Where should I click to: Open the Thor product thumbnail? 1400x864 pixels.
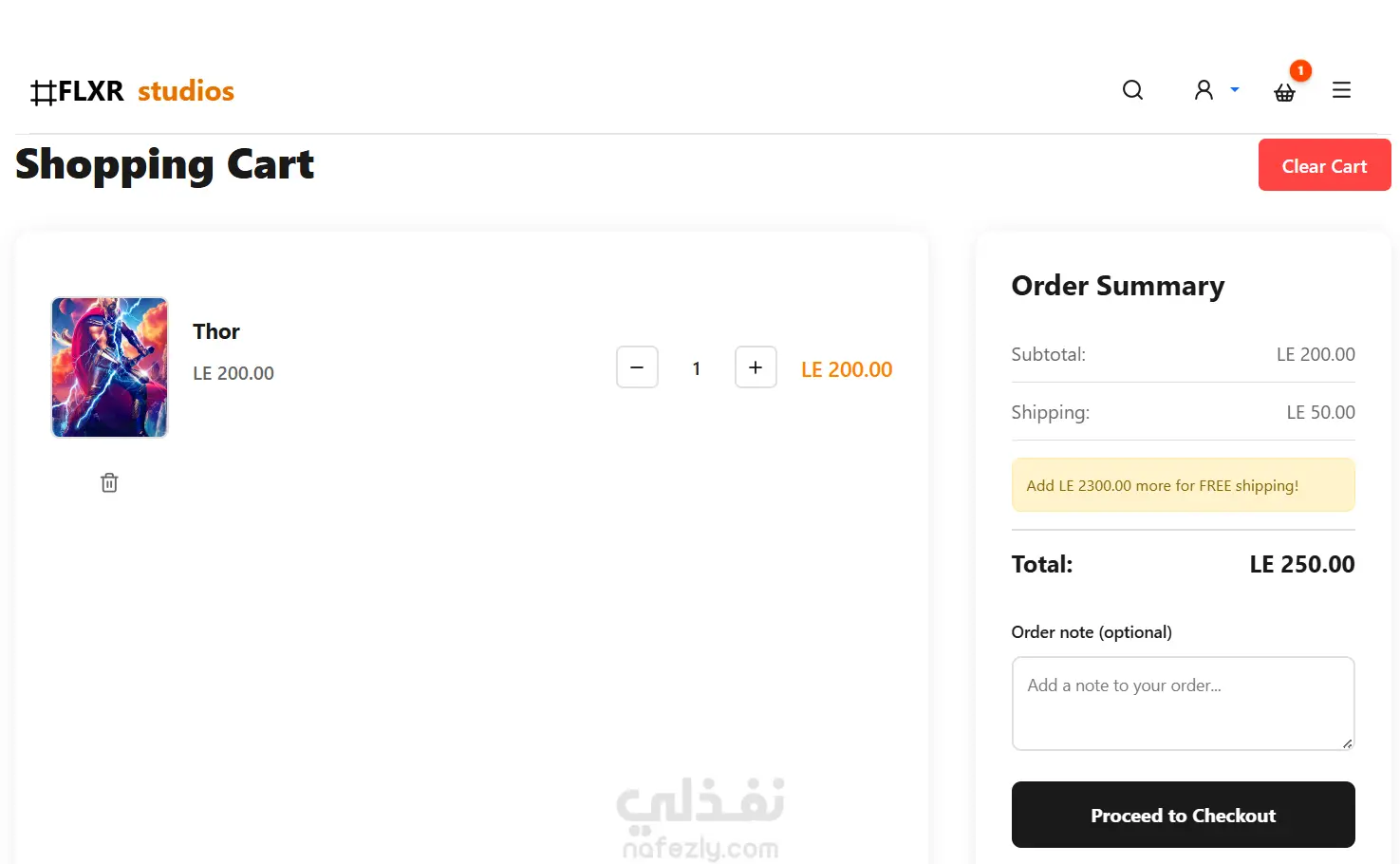(x=109, y=367)
